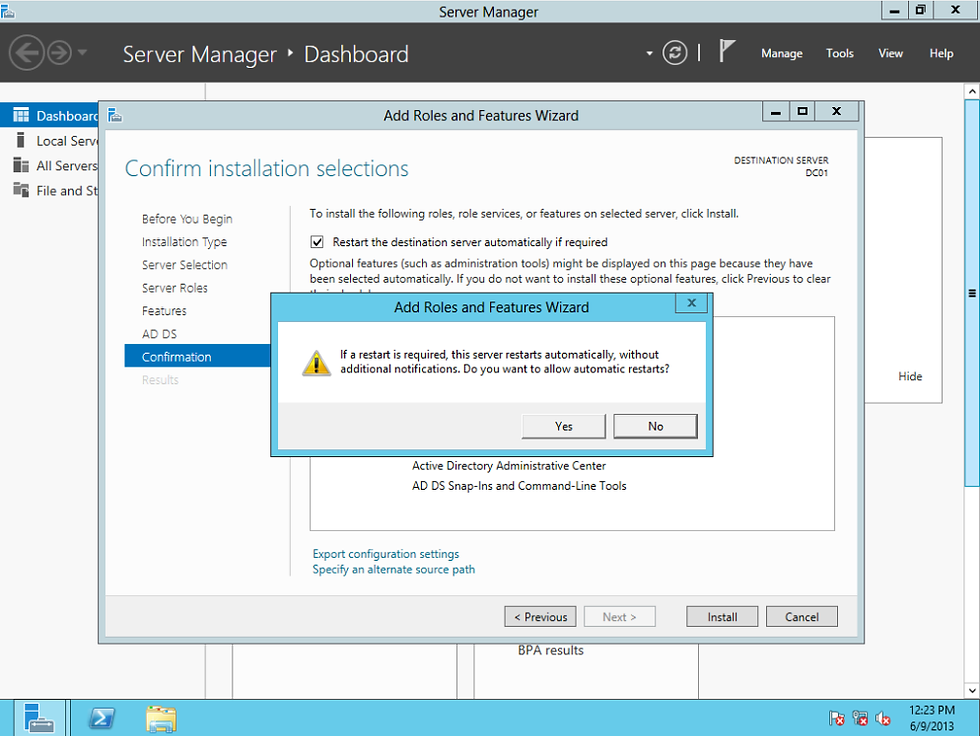Close the Add Roles and Features Wizard window
980x736 pixels.
point(836,112)
